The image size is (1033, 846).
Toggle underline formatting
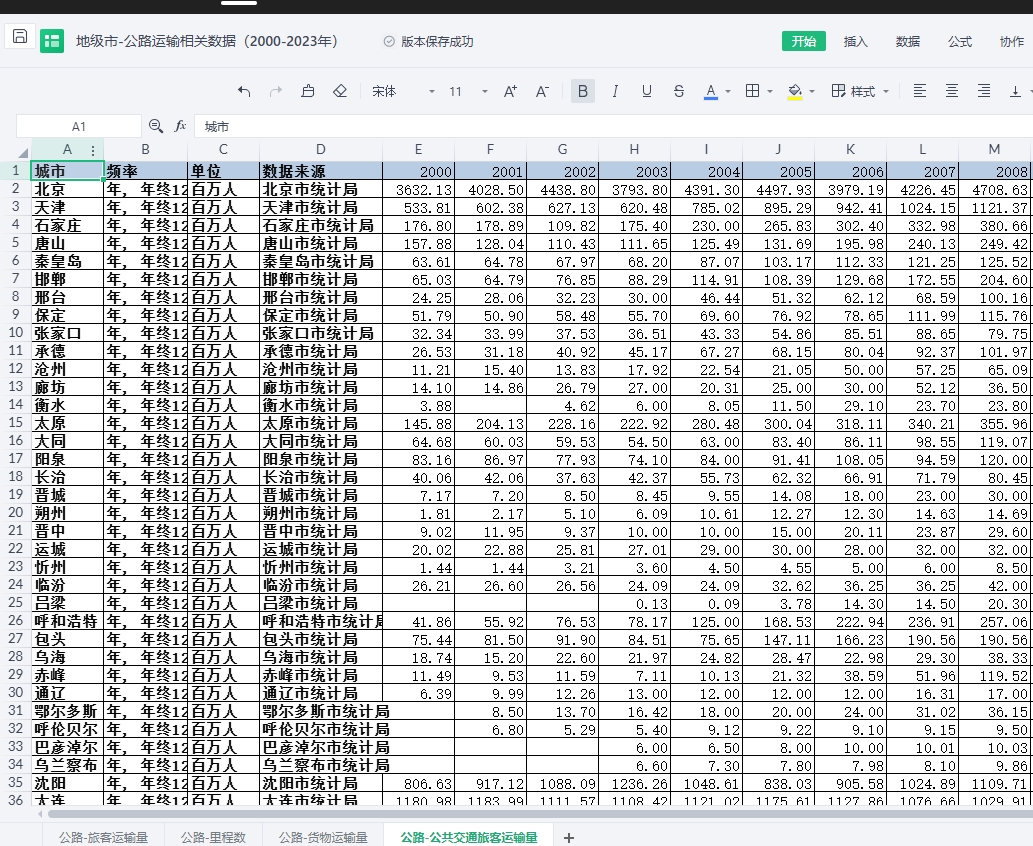pos(647,91)
